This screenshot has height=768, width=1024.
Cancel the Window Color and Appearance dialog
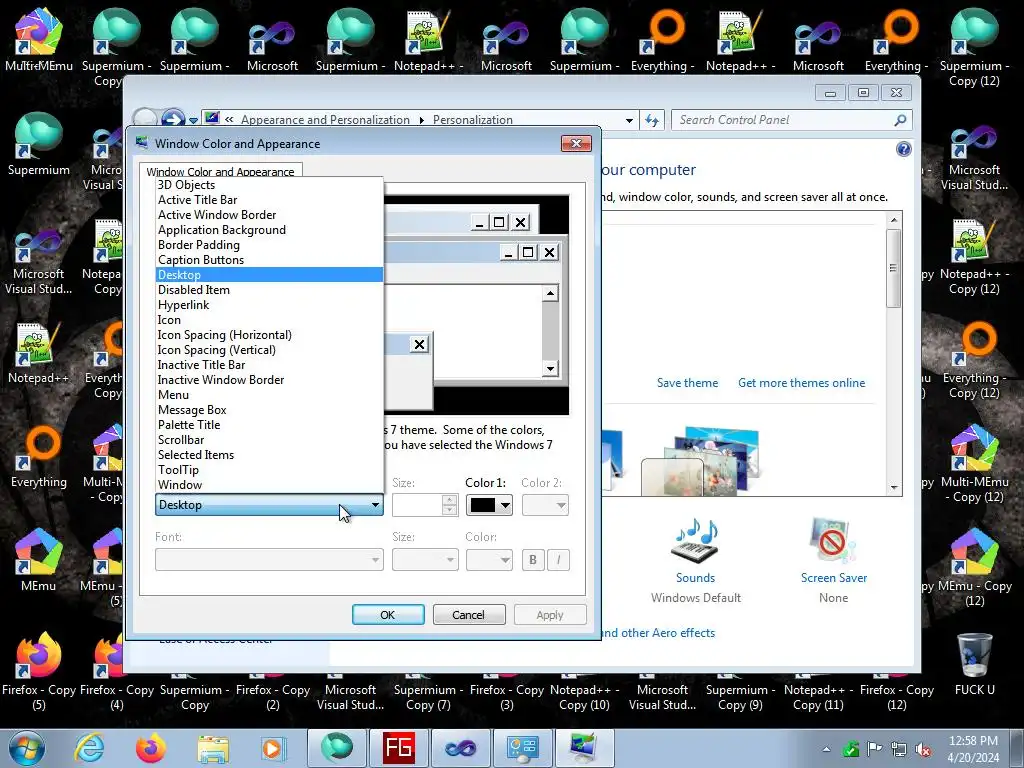(x=468, y=615)
